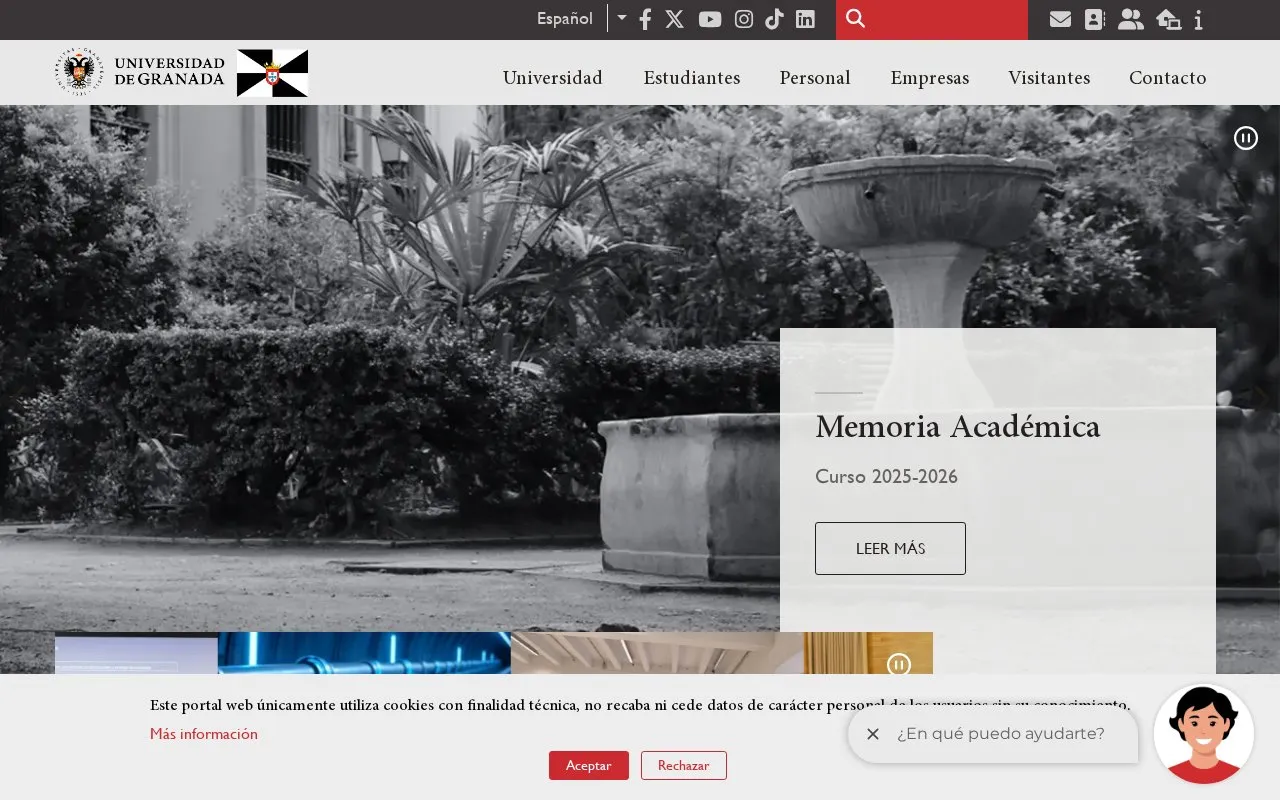
Task: Visit the YouTube channel icon
Action: click(x=710, y=19)
